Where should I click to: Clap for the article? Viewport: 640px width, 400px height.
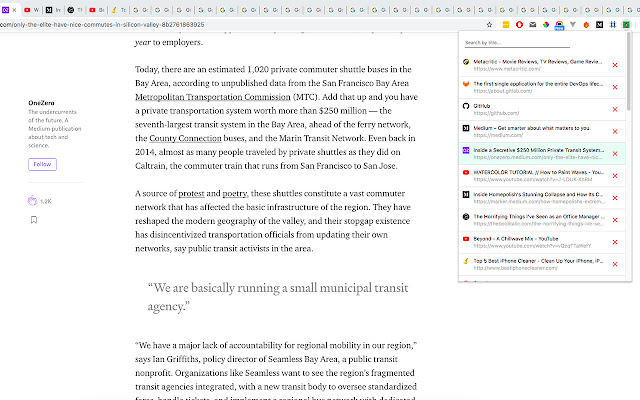(x=32, y=200)
